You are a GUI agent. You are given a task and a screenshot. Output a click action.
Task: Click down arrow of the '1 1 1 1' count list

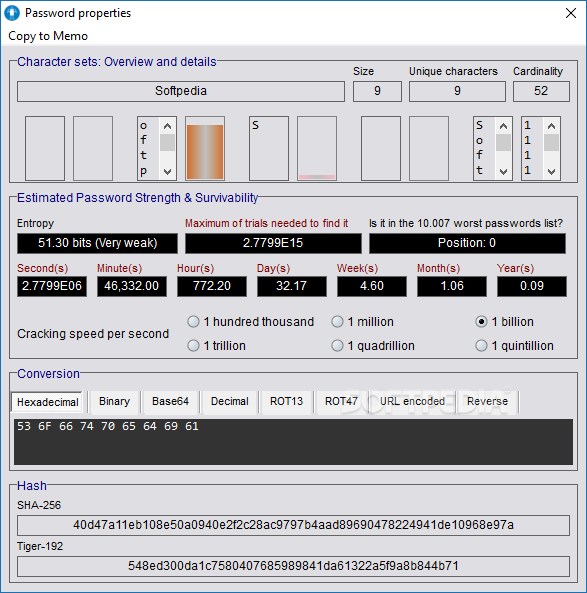coord(551,171)
